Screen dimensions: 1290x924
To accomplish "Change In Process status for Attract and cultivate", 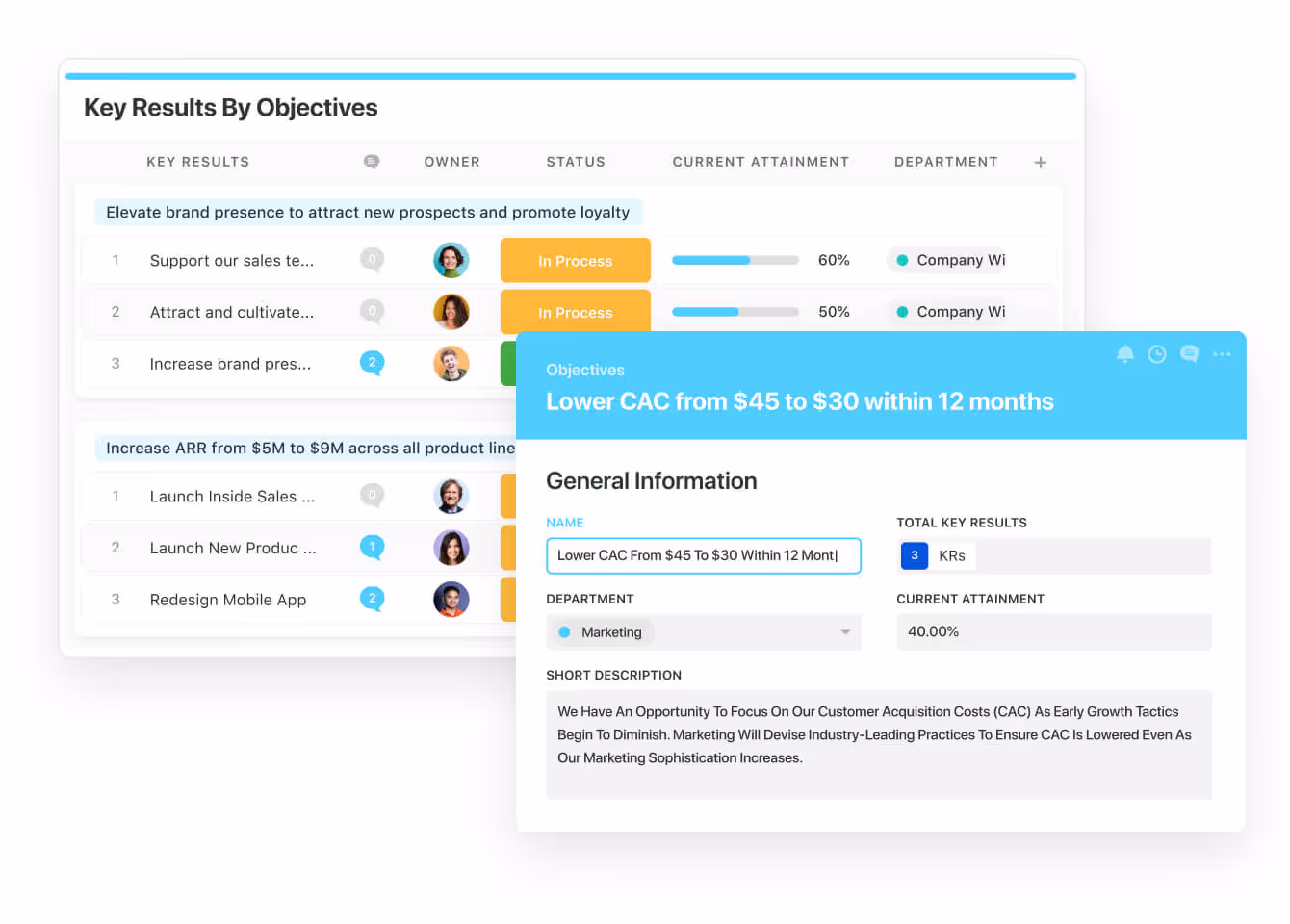I will pos(575,313).
